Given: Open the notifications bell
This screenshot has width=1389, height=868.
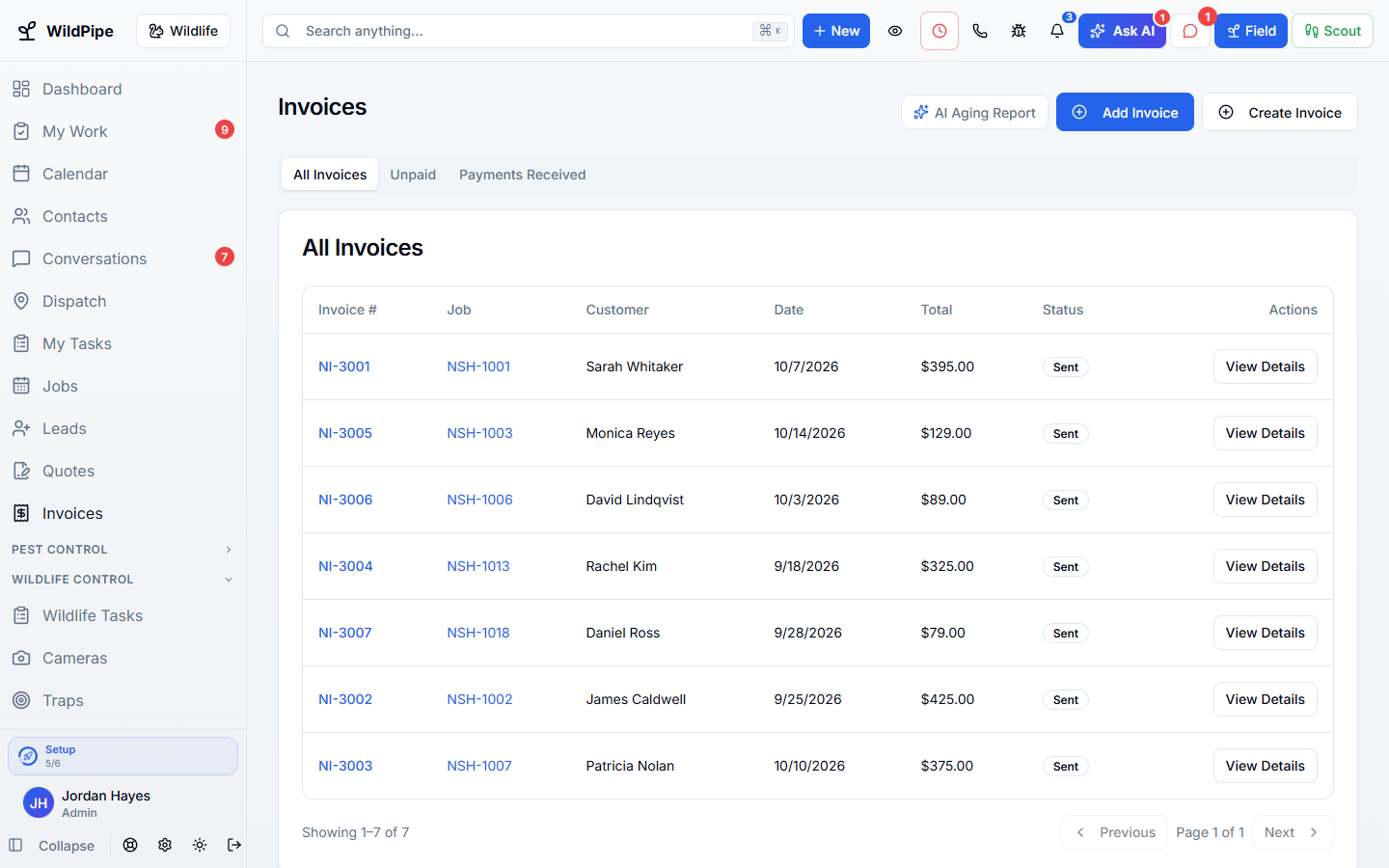Looking at the screenshot, I should [x=1057, y=31].
